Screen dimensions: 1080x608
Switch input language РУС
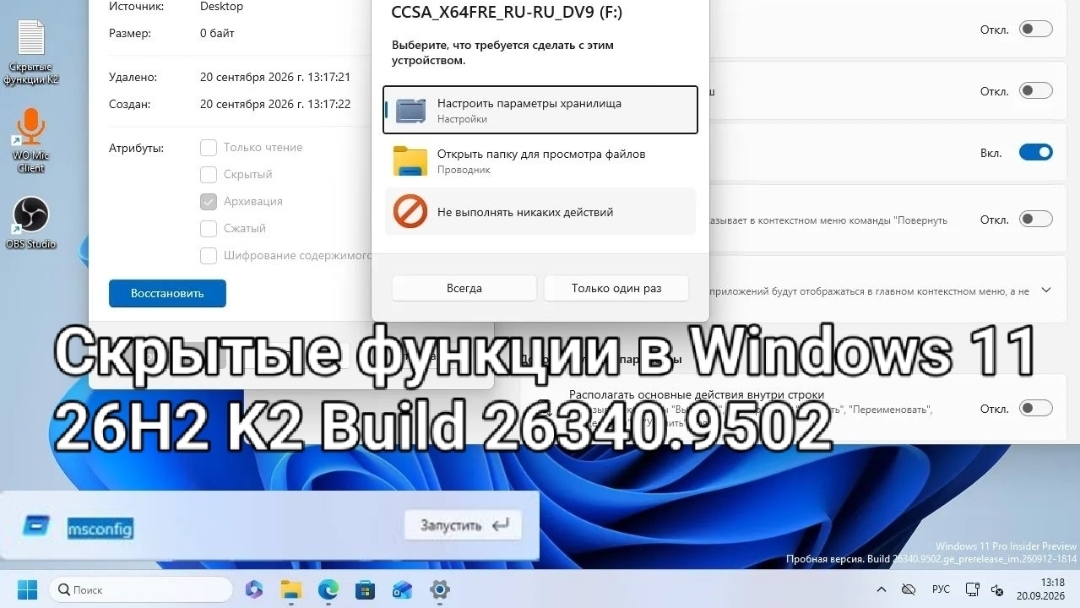point(940,589)
